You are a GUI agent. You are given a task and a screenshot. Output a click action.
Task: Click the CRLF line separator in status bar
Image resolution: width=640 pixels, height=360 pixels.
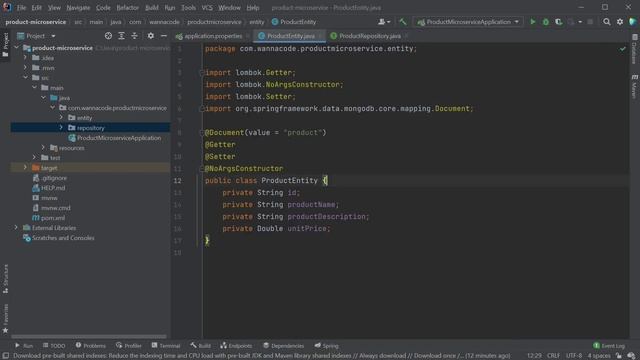click(553, 356)
